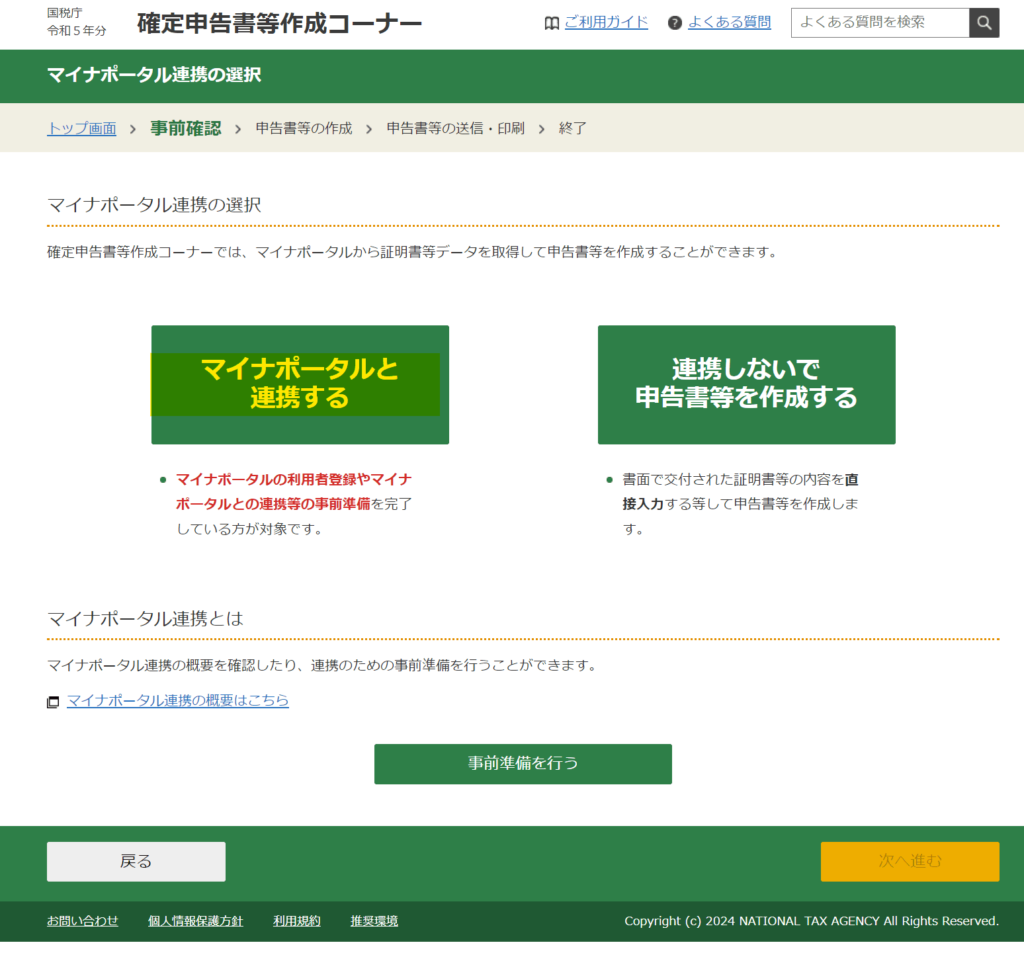
Task: Click the new-window icon beside 概要はこちら
Action: [x=53, y=702]
